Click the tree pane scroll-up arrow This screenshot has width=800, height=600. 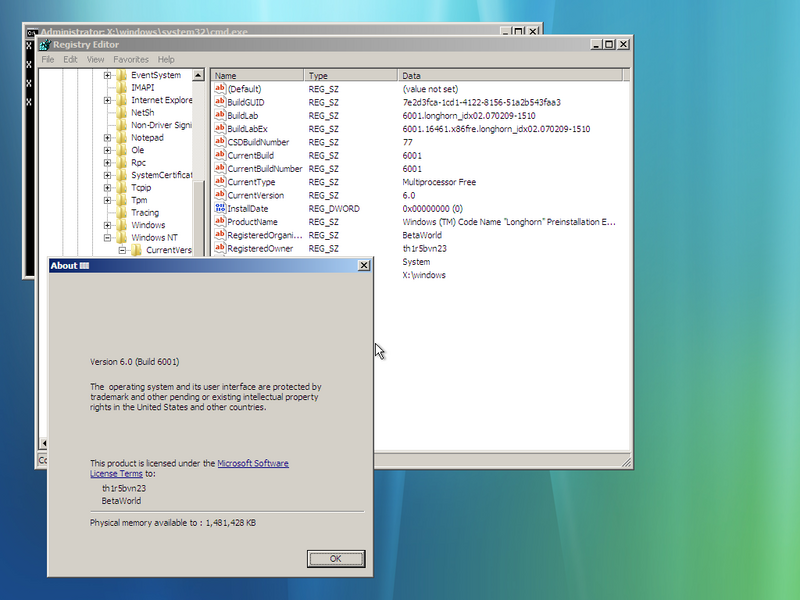199,75
